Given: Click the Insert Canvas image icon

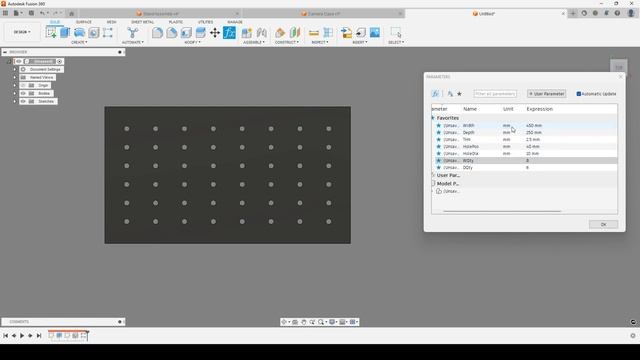Looking at the screenshot, I should 375,33.
